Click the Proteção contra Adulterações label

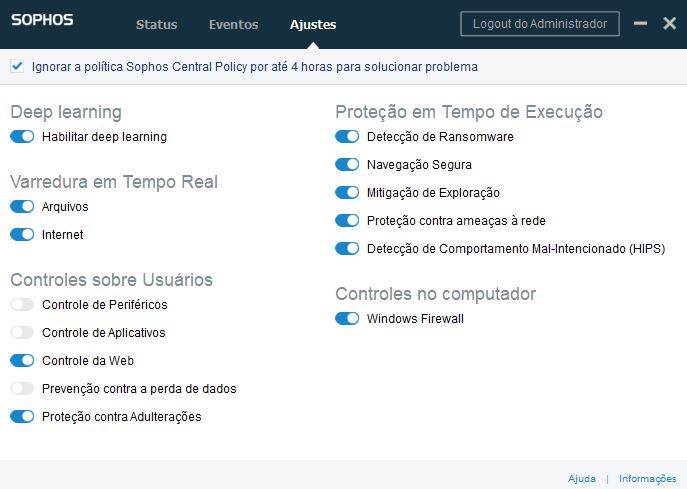(x=122, y=417)
